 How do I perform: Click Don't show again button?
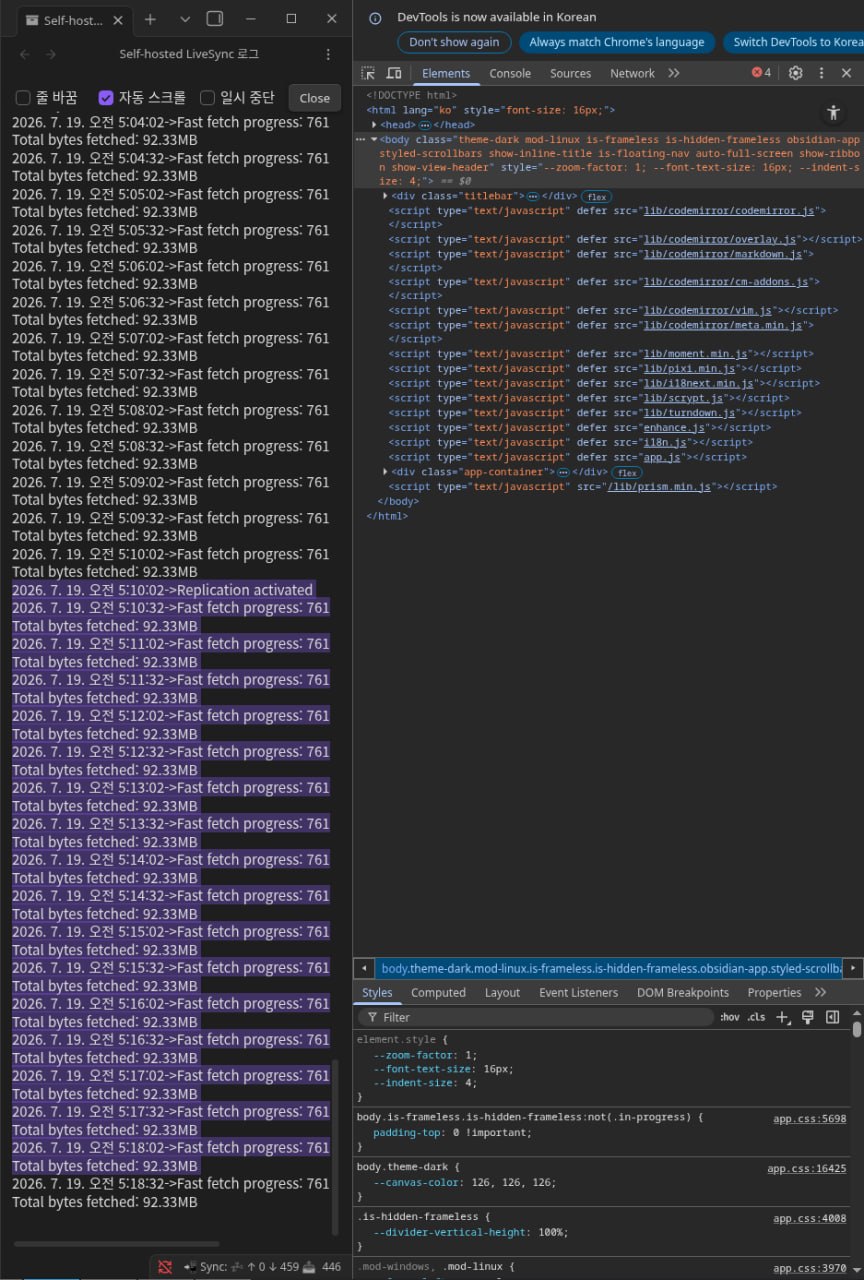[x=454, y=42]
